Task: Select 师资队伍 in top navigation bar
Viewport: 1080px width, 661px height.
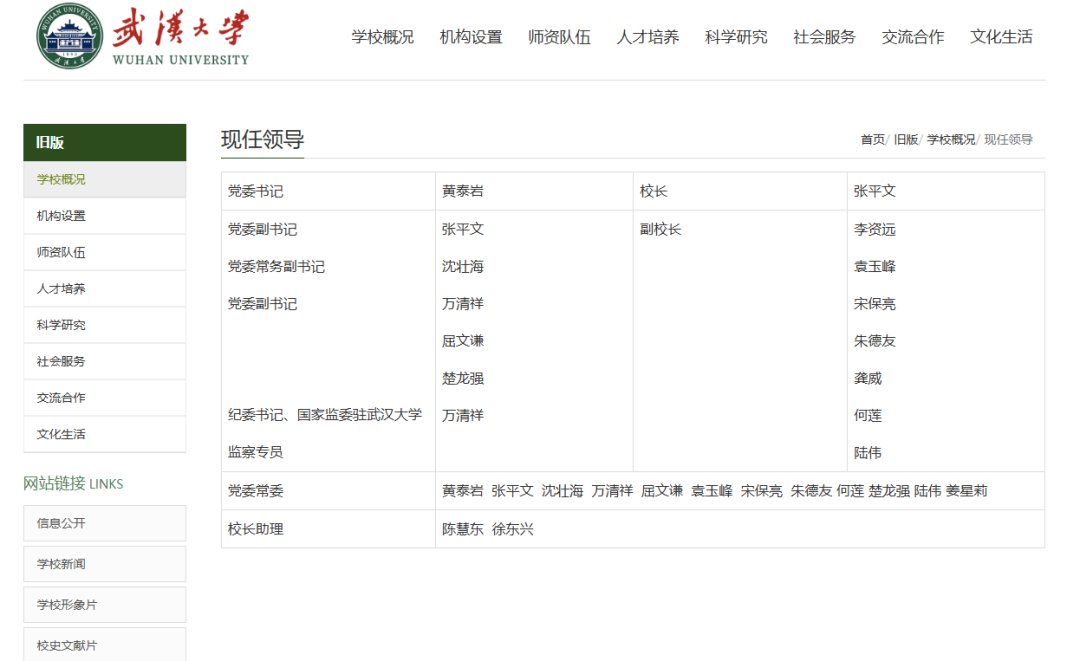Action: [559, 37]
